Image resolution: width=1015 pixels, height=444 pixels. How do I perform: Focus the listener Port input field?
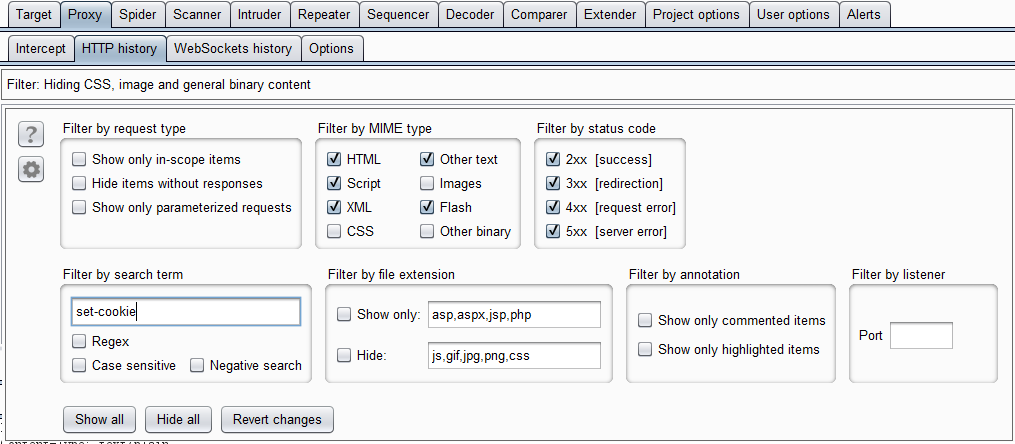click(x=920, y=336)
